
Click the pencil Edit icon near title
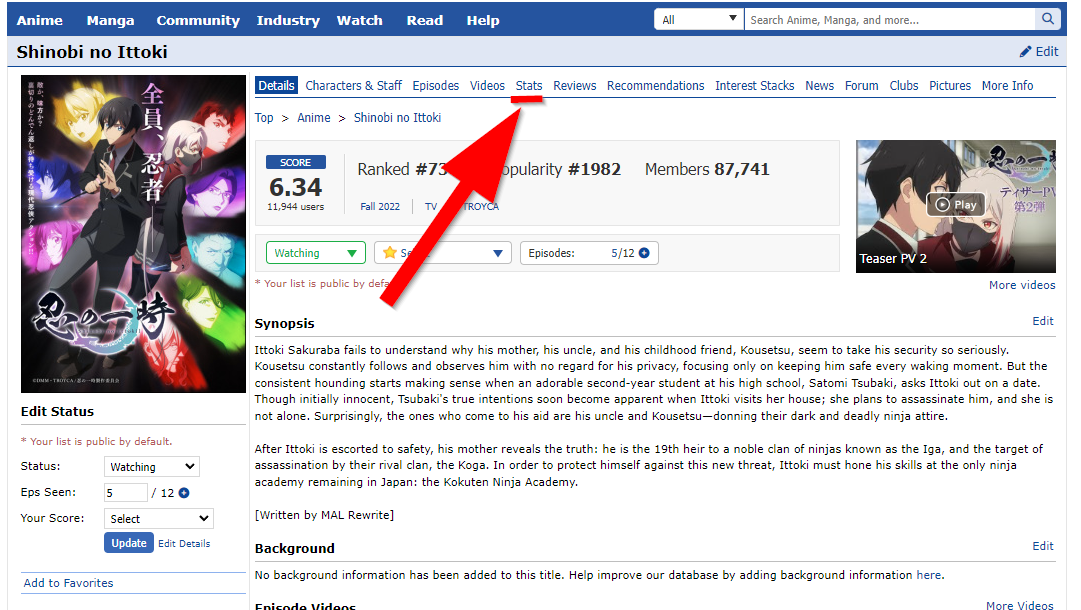point(1026,52)
